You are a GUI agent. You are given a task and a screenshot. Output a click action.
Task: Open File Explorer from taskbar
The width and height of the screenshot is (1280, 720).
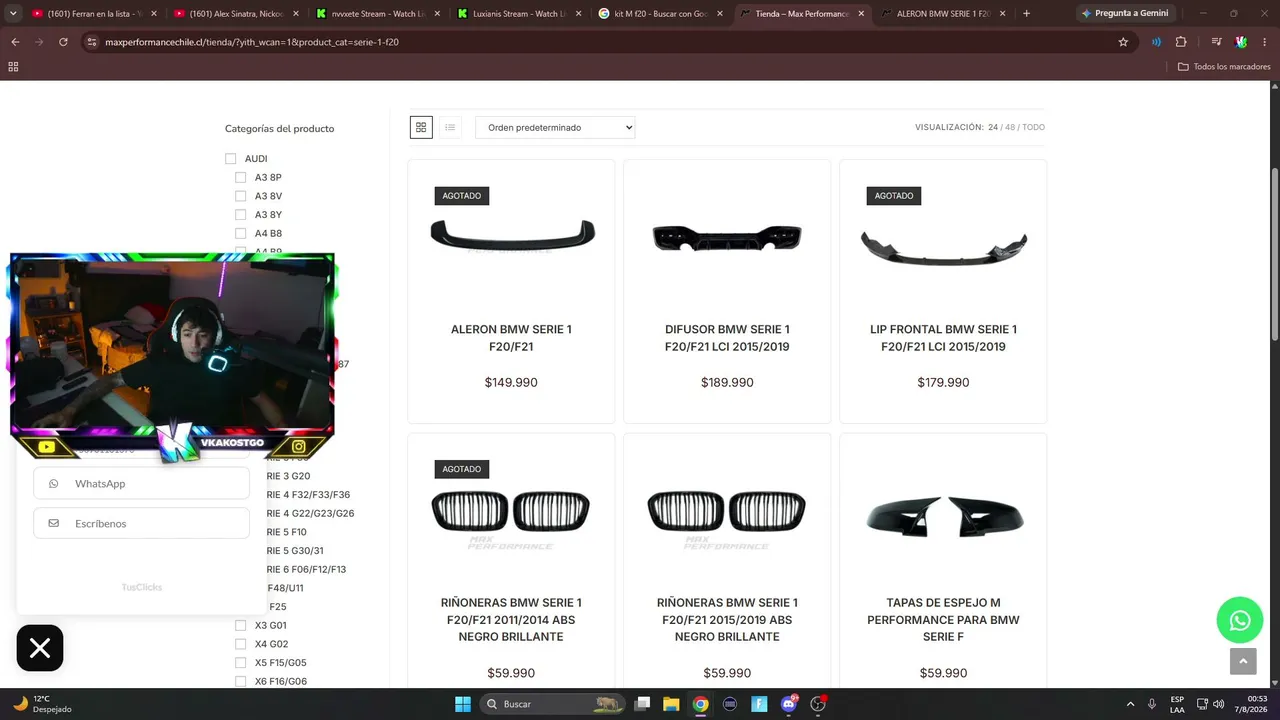[x=671, y=704]
